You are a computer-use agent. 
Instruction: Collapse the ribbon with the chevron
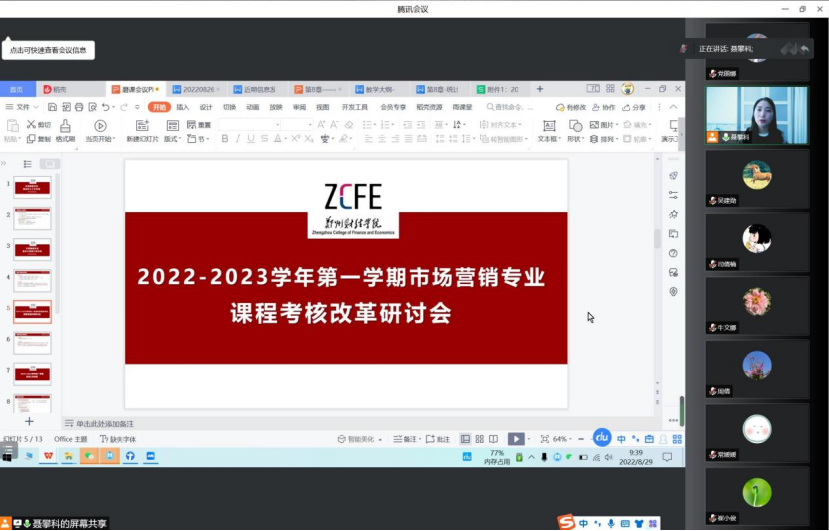pos(673,107)
